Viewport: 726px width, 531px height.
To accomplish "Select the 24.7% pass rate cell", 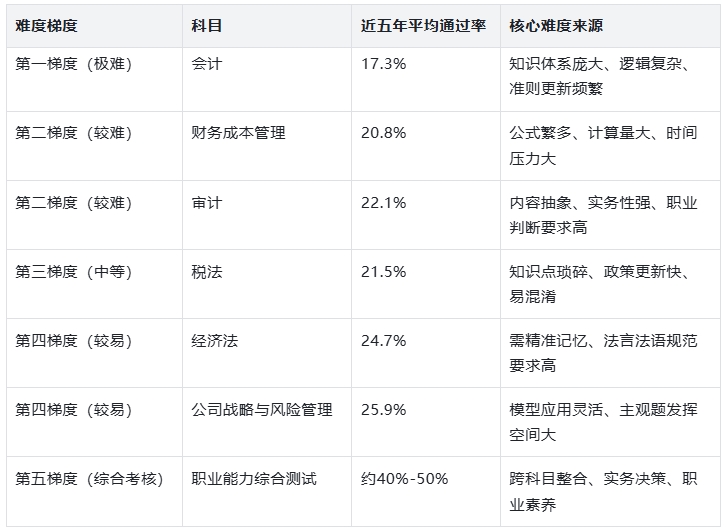I will [384, 341].
